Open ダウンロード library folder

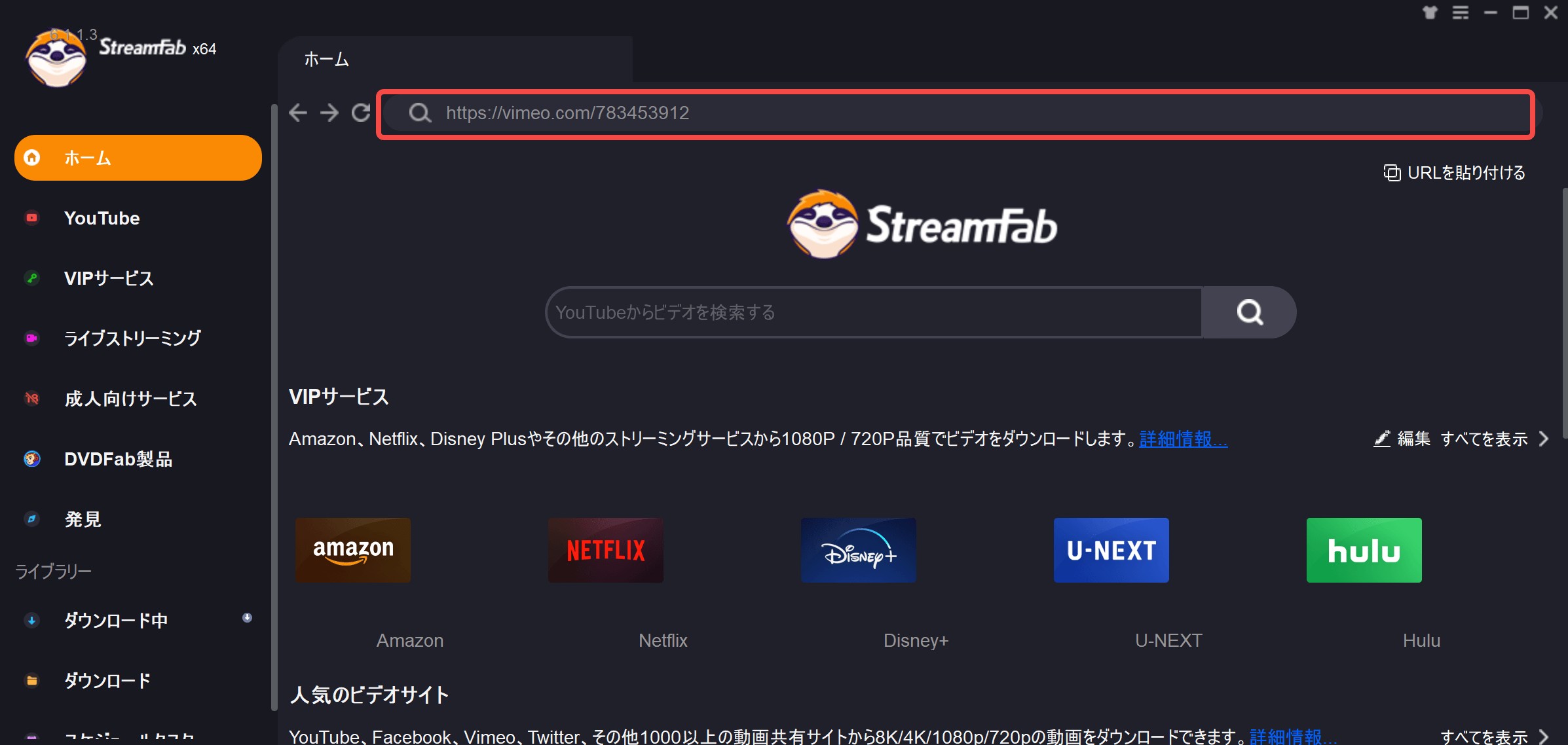tap(138, 680)
